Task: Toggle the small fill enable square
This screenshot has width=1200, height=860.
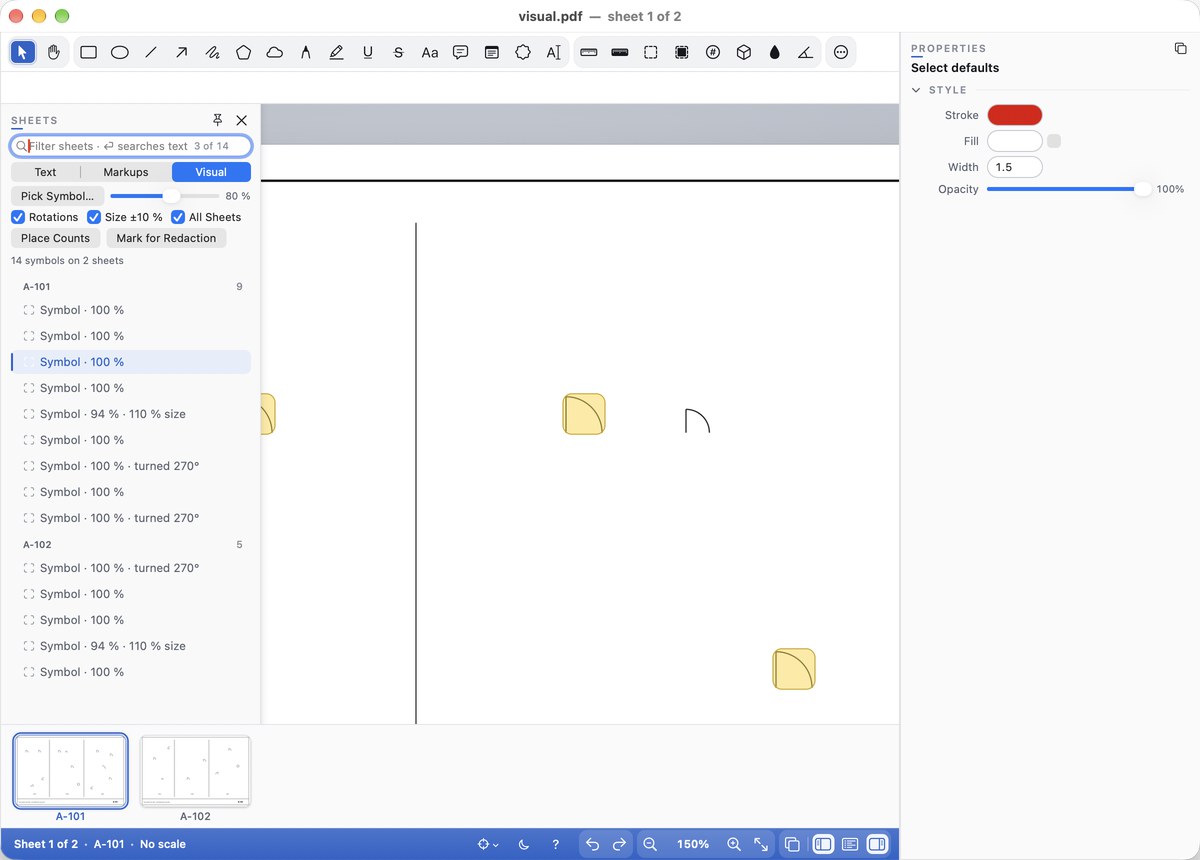Action: click(1054, 141)
